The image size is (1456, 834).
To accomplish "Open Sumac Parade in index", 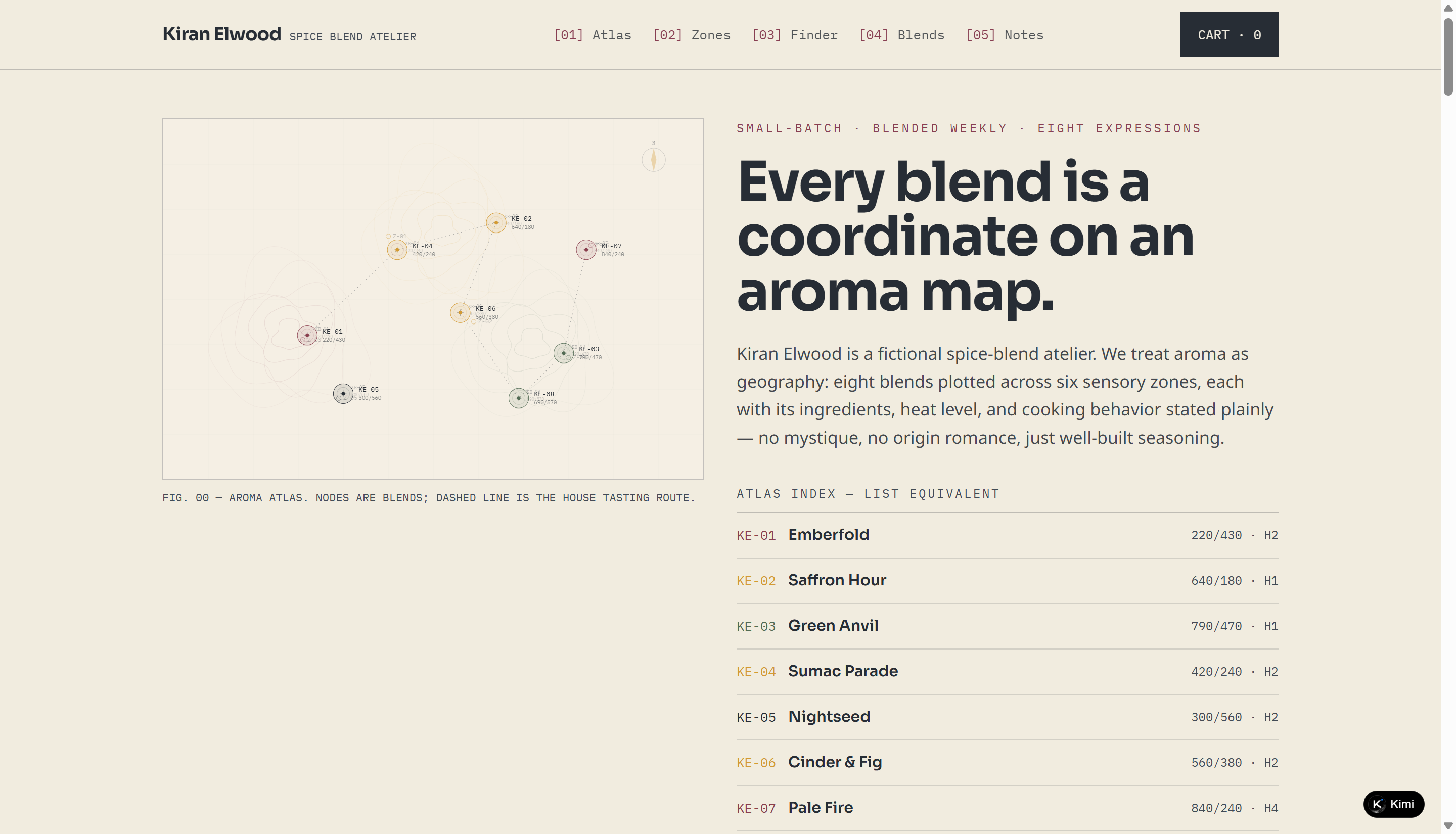I will pos(1007,671).
